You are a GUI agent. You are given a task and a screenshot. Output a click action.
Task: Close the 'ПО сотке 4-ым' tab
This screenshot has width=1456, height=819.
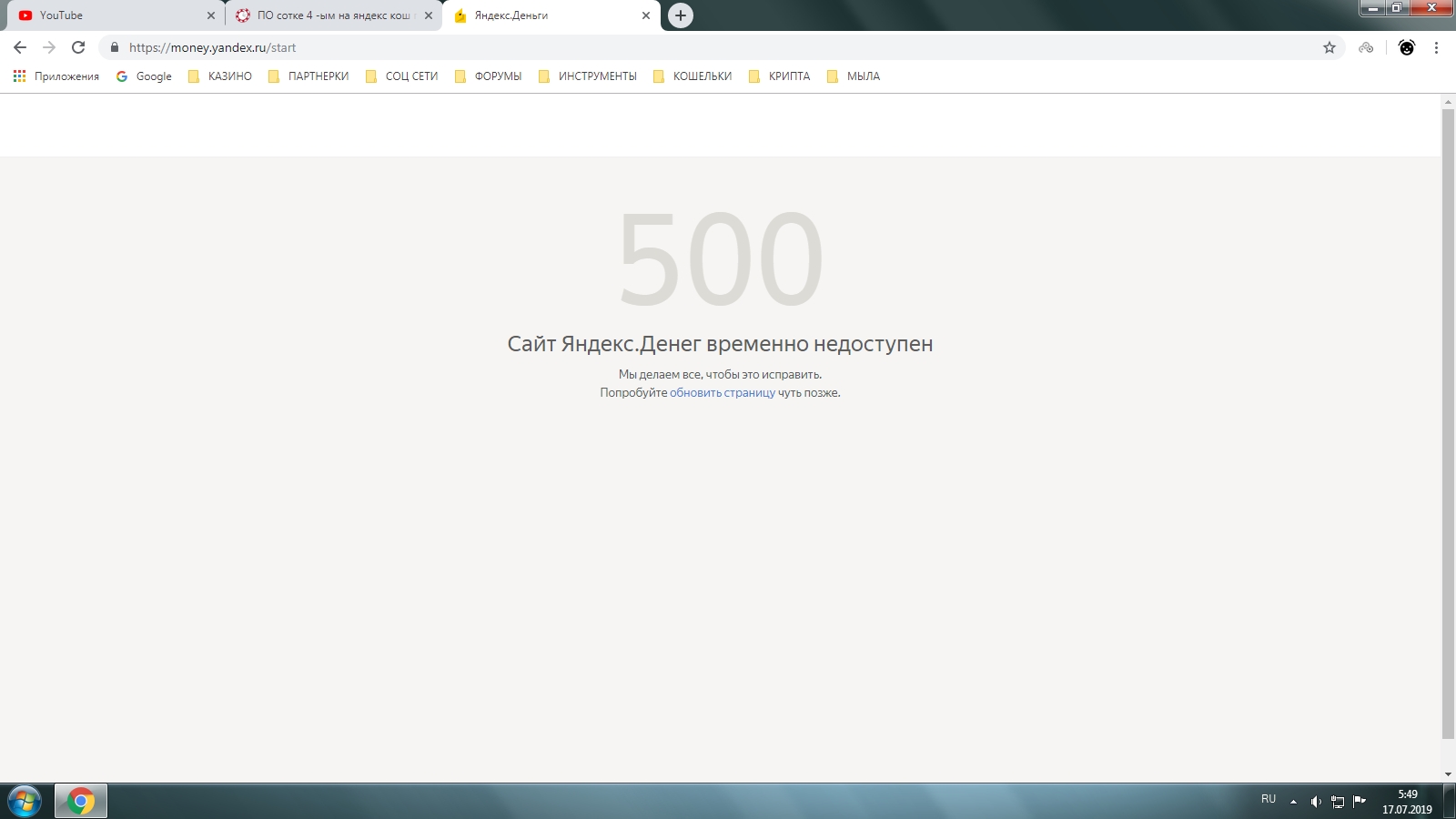pyautogui.click(x=429, y=15)
